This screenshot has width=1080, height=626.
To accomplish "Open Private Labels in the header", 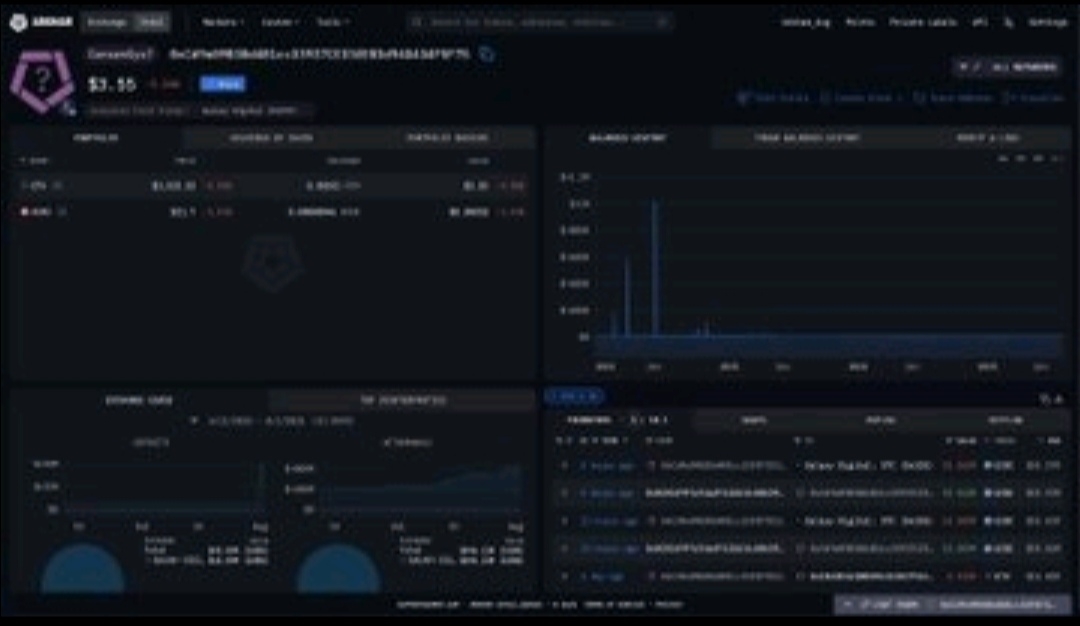I will [x=922, y=22].
